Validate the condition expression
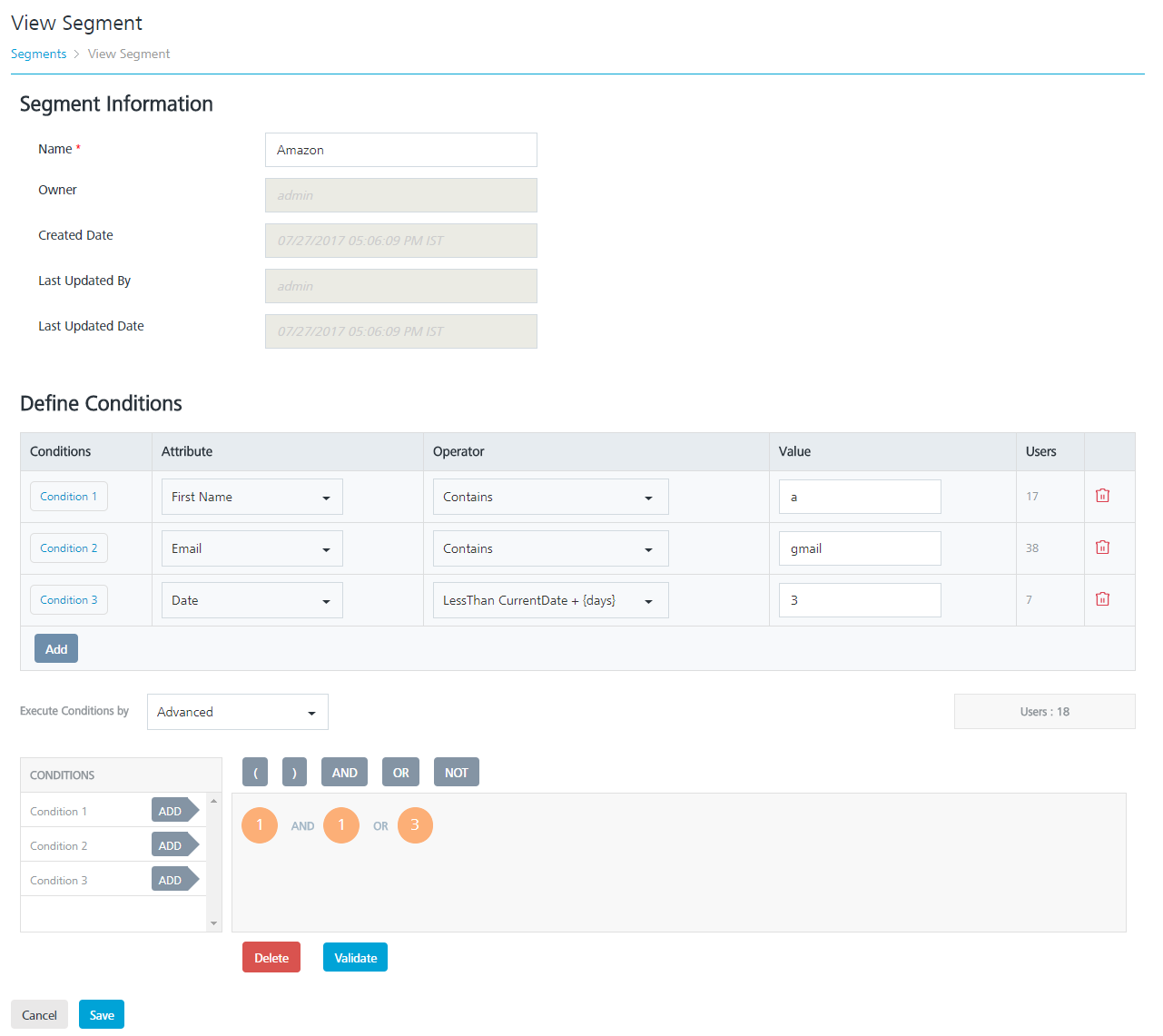 click(x=355, y=956)
